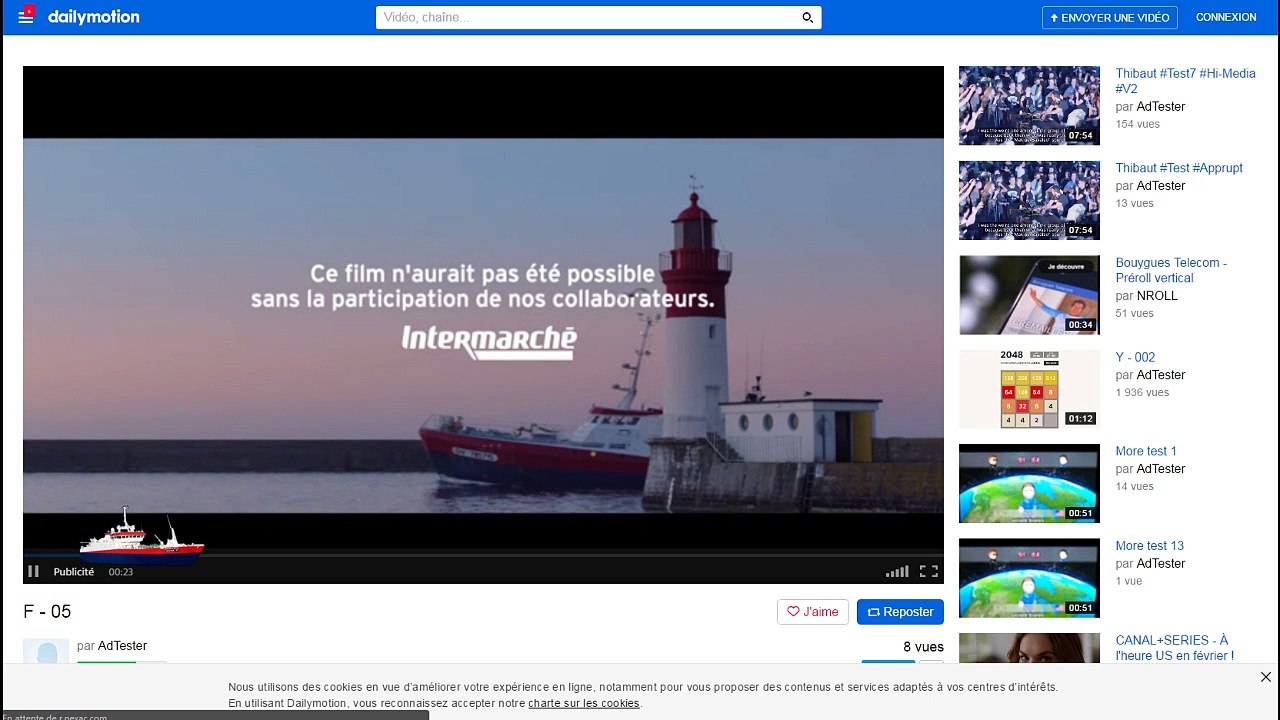1280x720 pixels.
Task: Open Bouygues Telecom - Préroll vertical title
Action: pyautogui.click(x=1171, y=270)
